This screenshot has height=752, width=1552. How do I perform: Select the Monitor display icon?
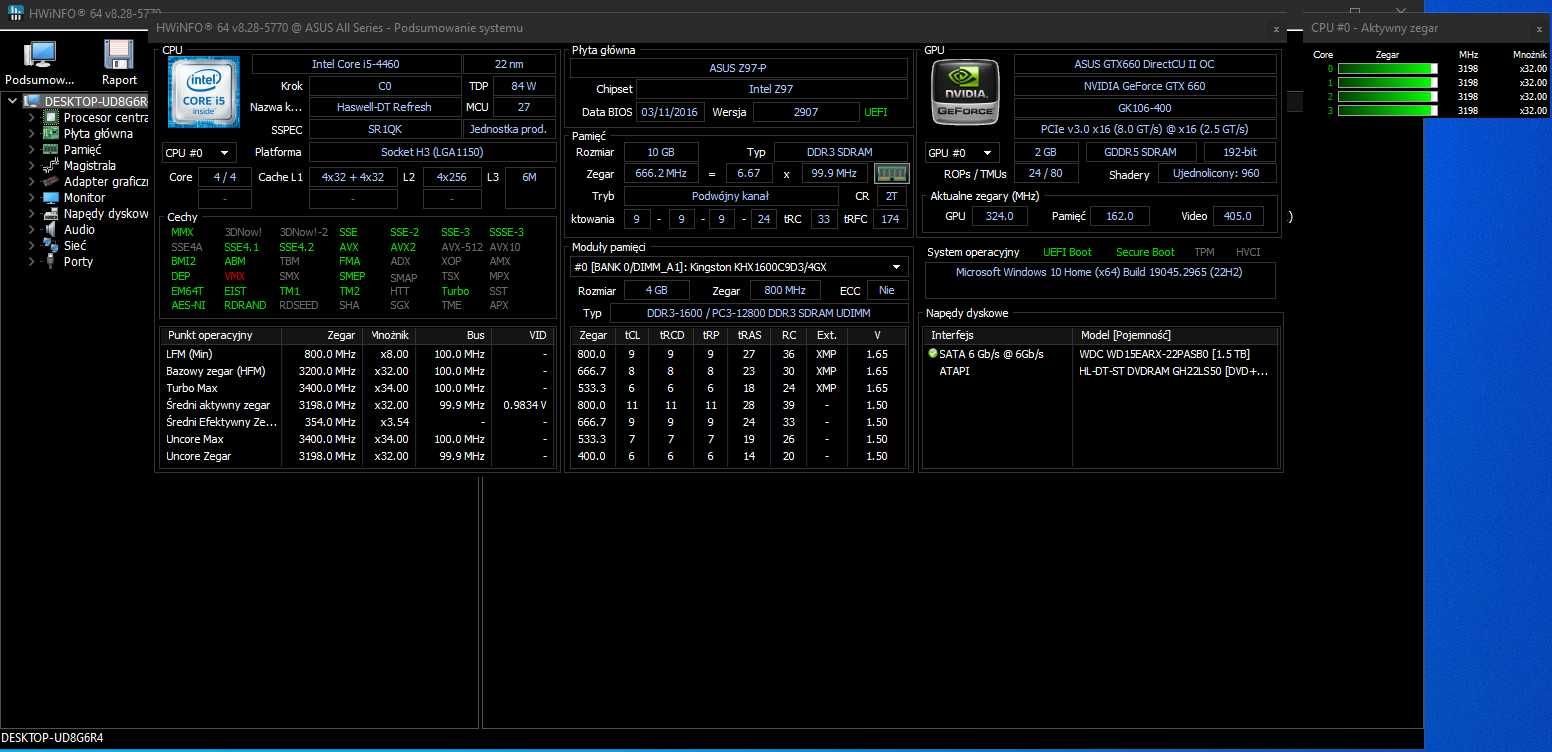pyautogui.click(x=51, y=197)
